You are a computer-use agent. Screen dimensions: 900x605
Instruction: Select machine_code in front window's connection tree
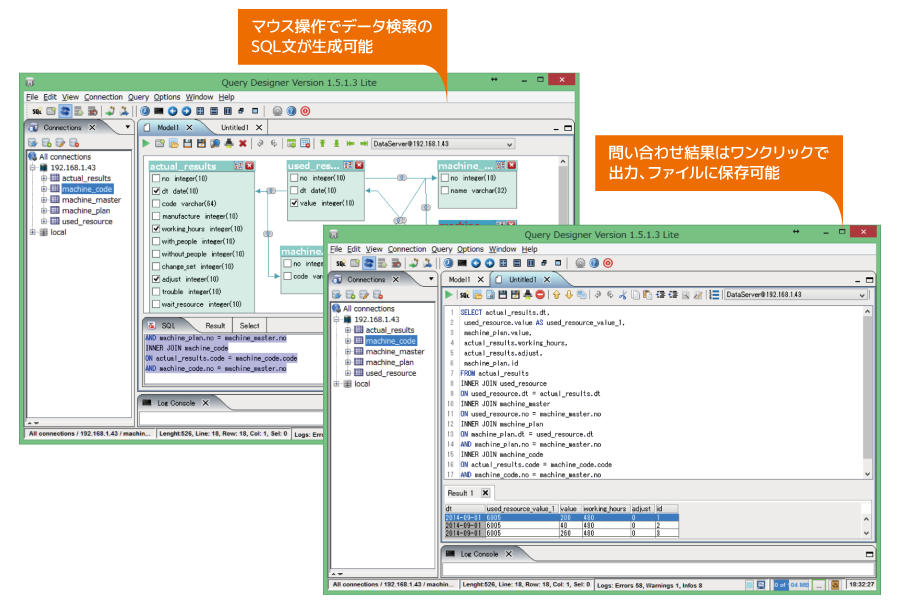(390, 341)
